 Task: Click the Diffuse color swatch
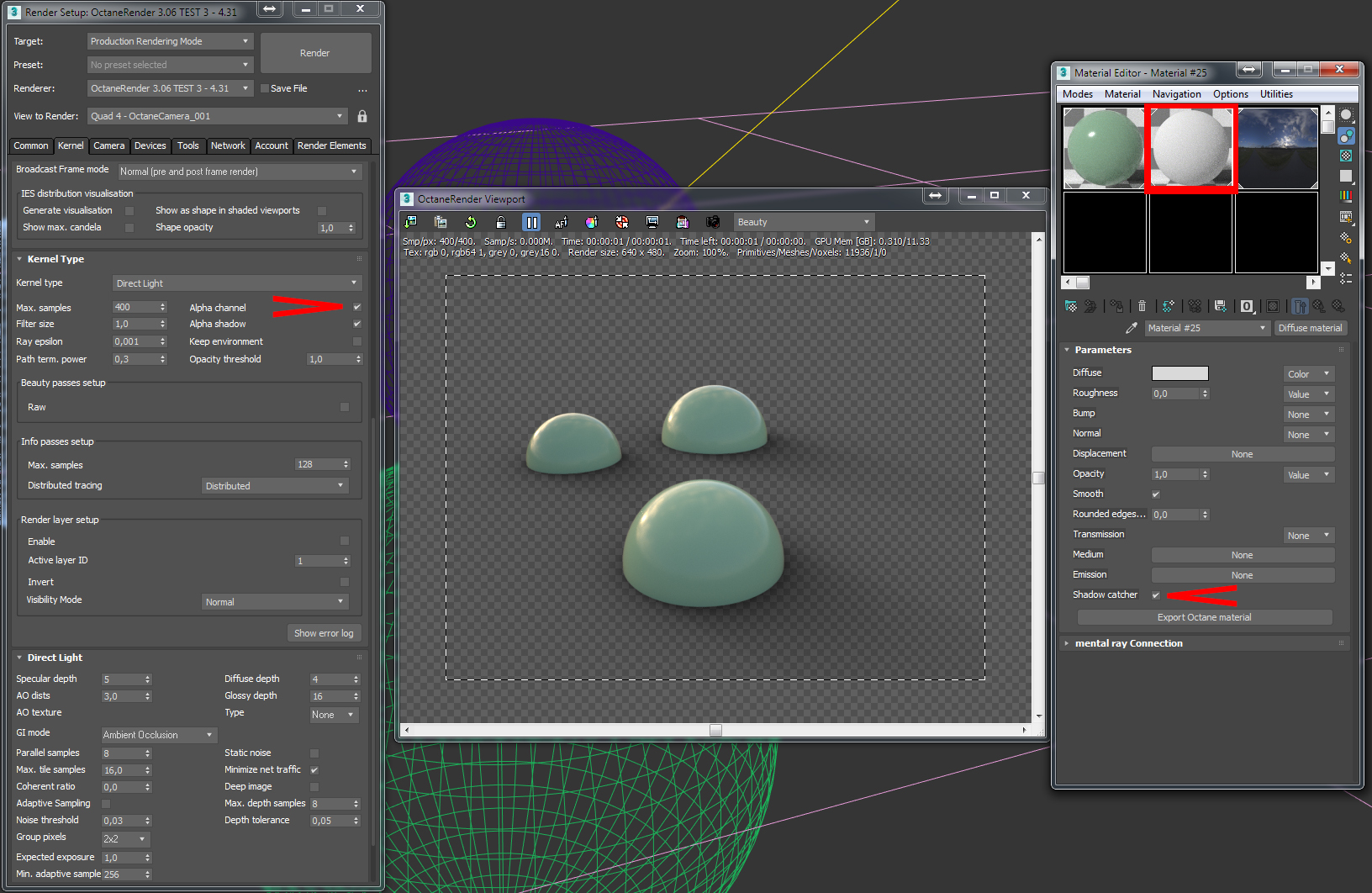[1180, 373]
